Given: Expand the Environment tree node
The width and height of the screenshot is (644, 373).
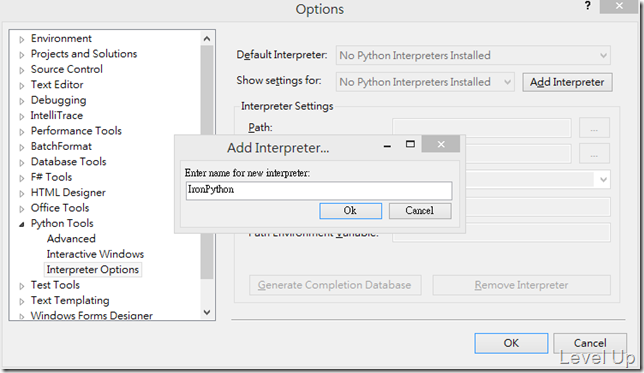Looking at the screenshot, I should pyautogui.click(x=22, y=40).
